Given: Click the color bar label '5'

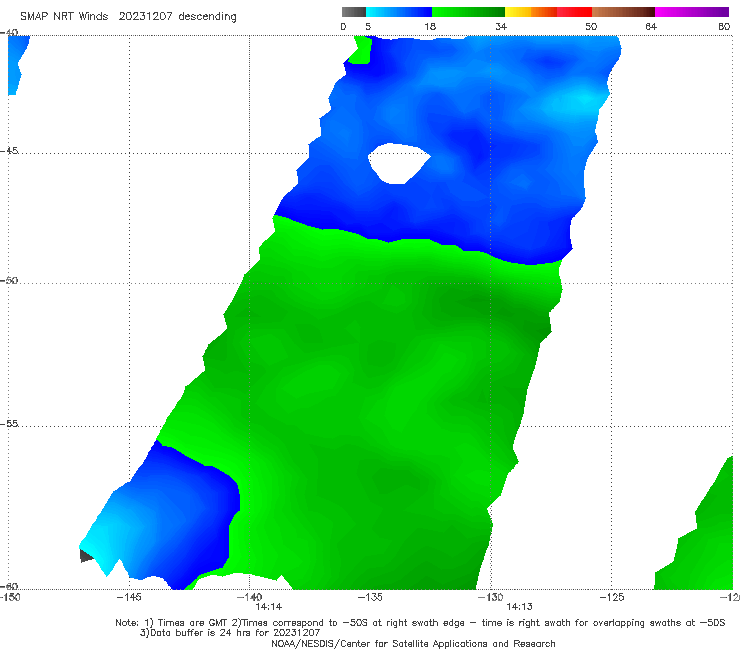Looking at the screenshot, I should click(368, 27).
